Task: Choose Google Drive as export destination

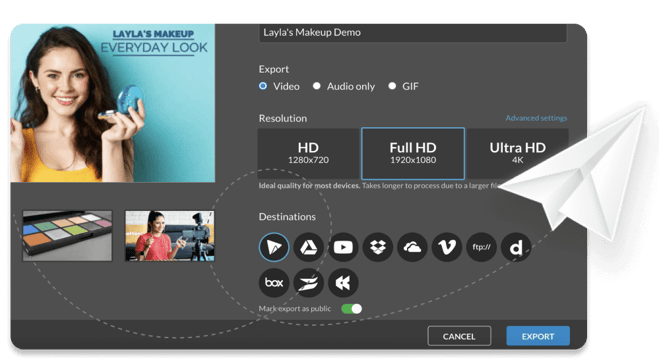Action: click(x=308, y=247)
